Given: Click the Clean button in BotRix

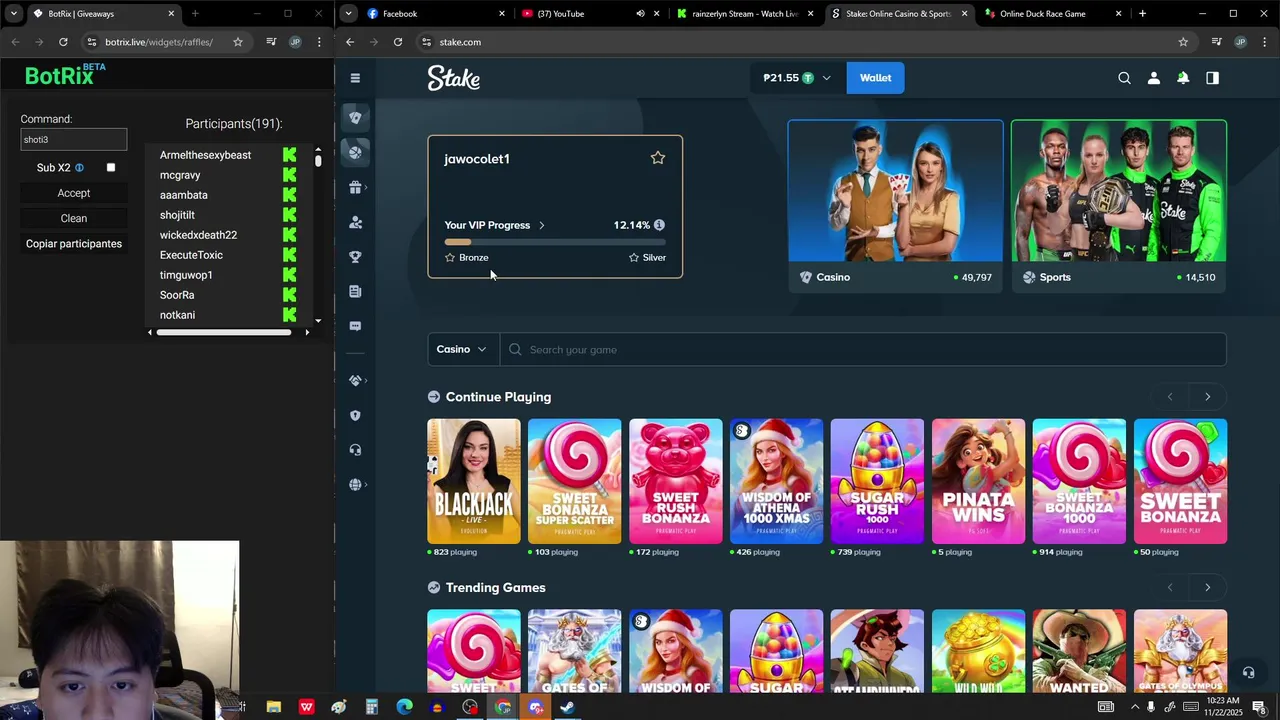Looking at the screenshot, I should [x=74, y=218].
